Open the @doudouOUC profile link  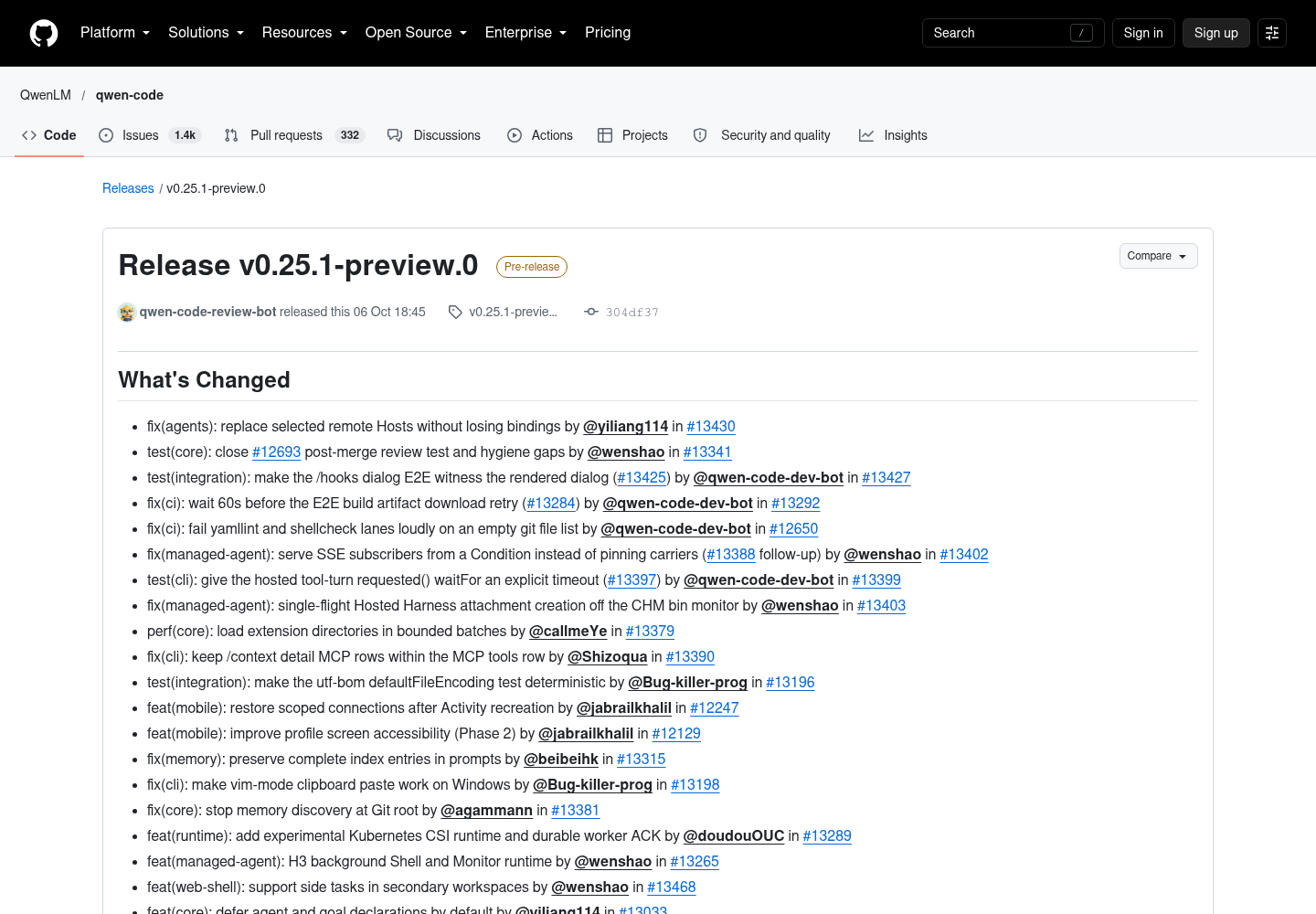(x=734, y=836)
